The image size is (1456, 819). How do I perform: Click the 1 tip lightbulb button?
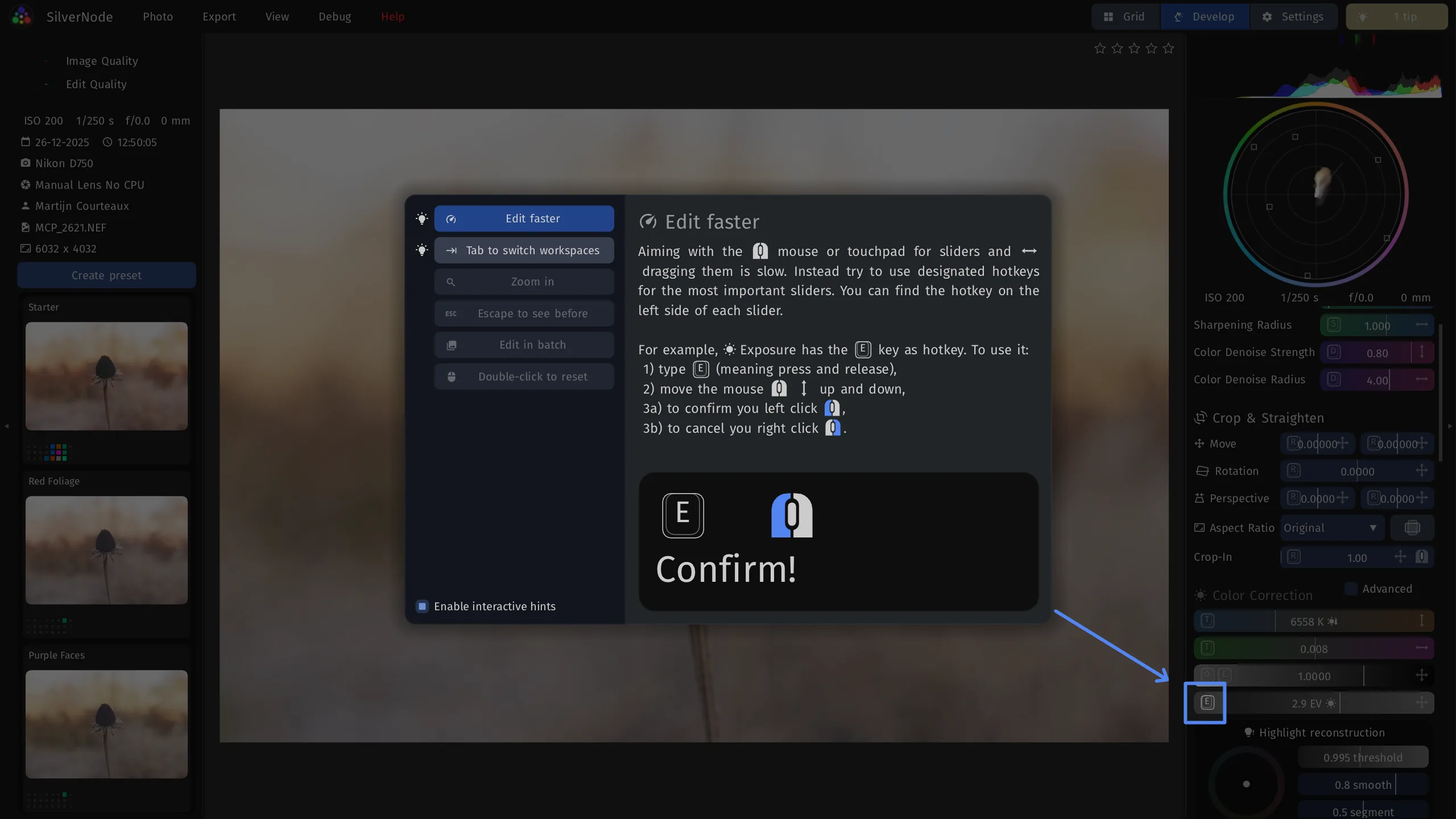1396,16
